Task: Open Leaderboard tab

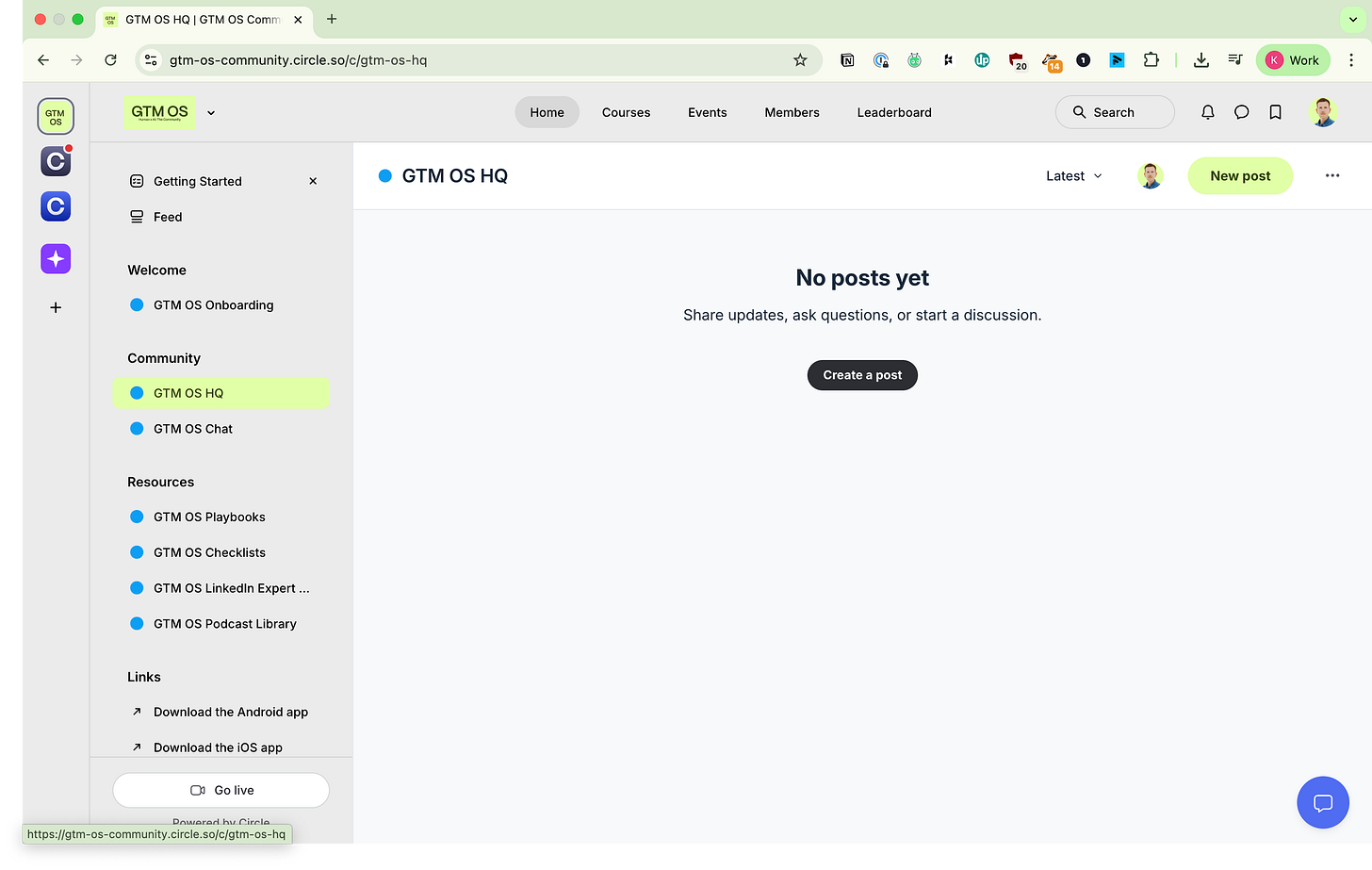Action: tap(894, 112)
